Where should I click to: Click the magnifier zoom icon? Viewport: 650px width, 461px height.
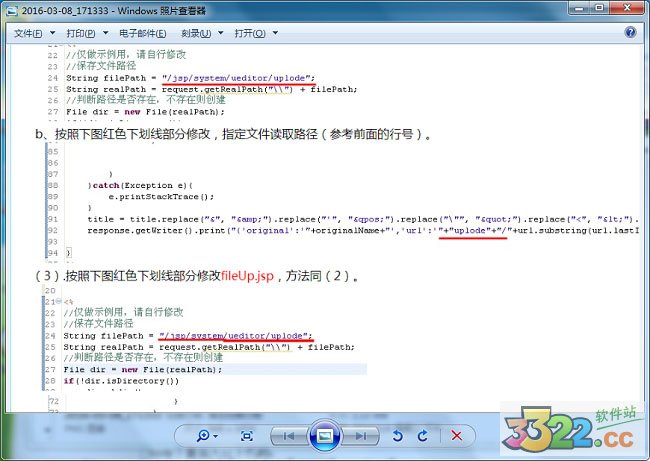(x=203, y=436)
